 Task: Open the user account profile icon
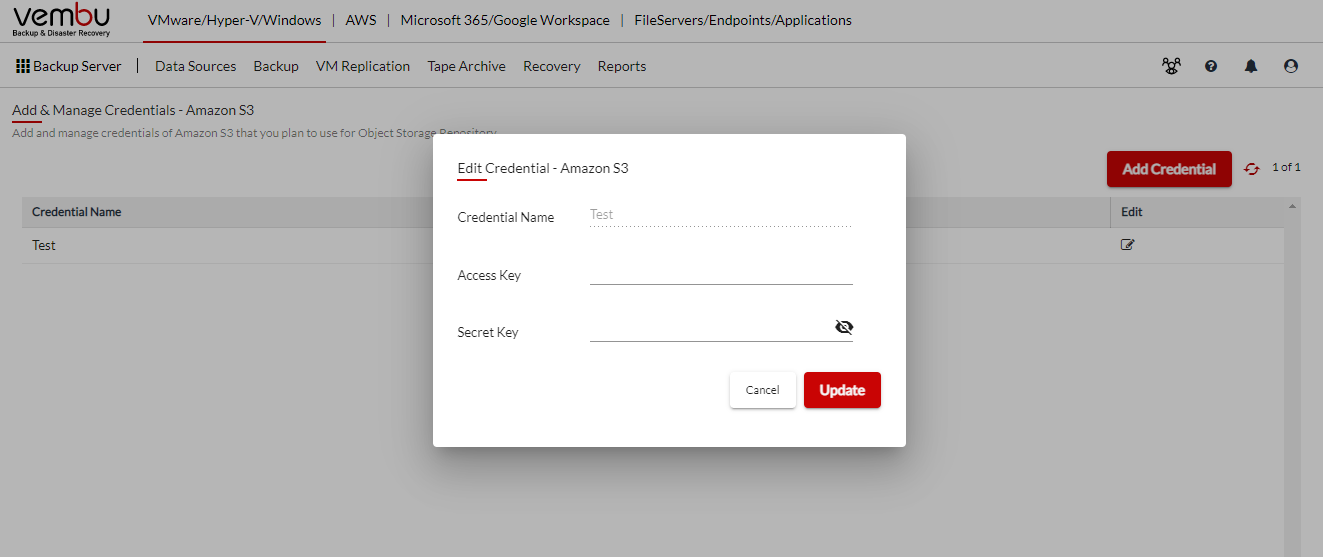click(x=1291, y=66)
